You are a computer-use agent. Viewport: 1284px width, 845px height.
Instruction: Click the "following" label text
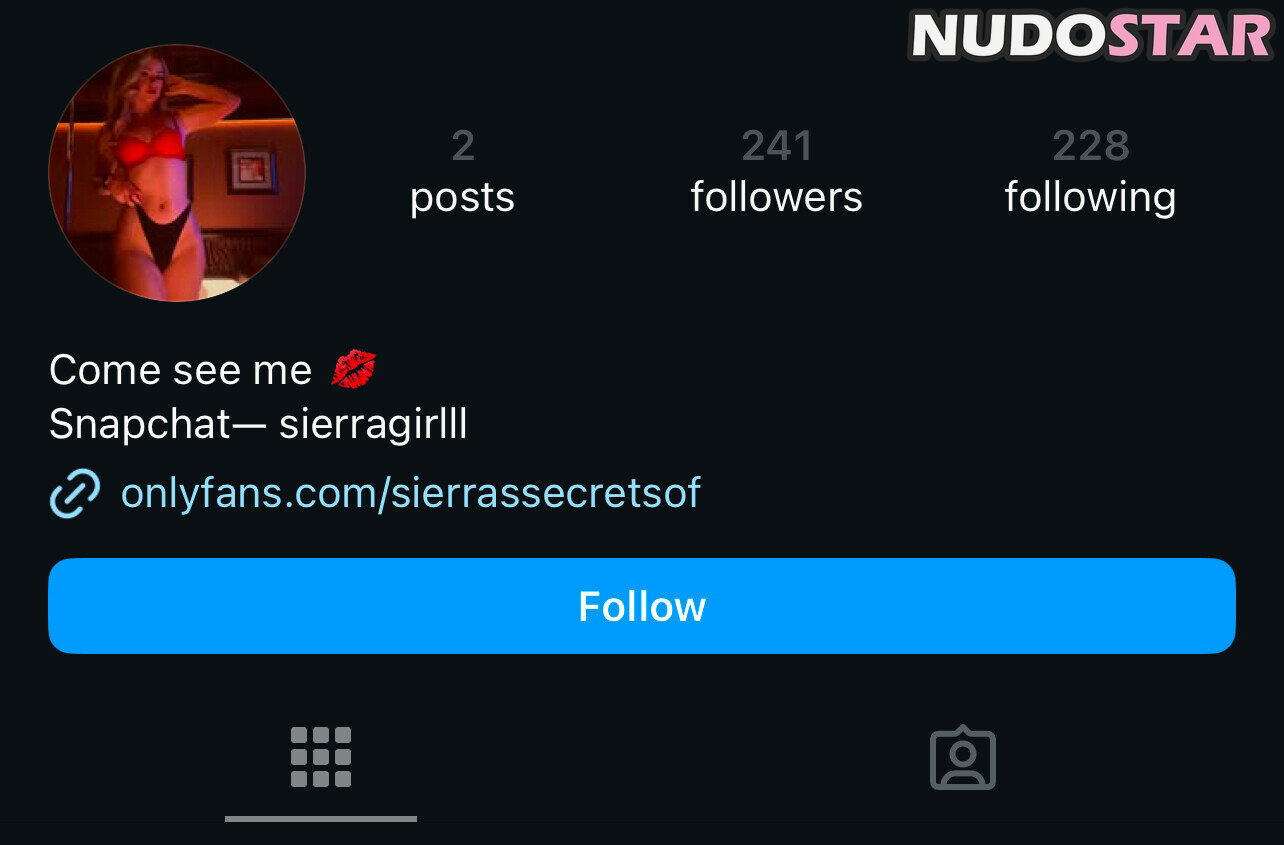[1090, 198]
